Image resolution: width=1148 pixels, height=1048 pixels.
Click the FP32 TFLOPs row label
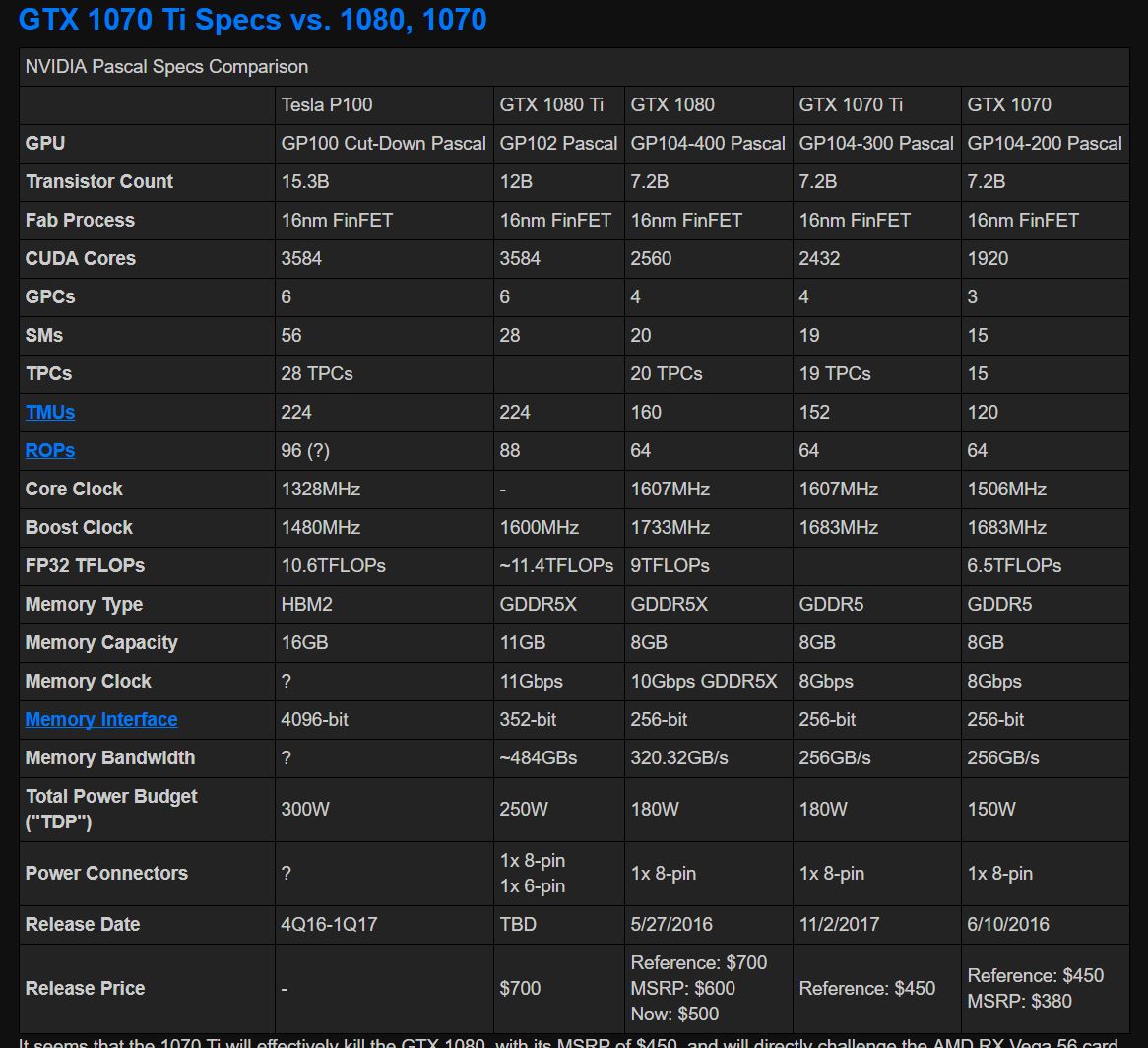pos(85,566)
